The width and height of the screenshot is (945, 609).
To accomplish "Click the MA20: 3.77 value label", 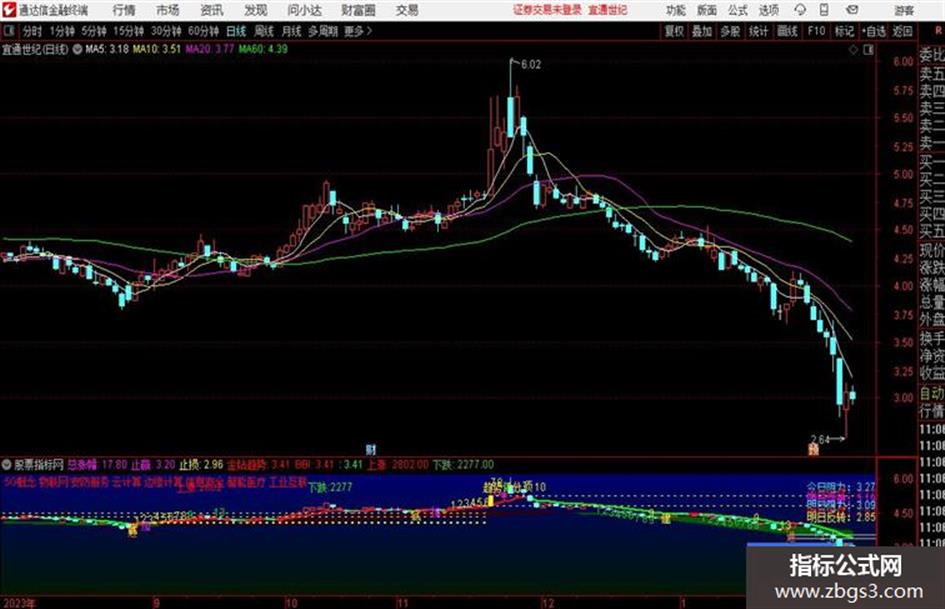I will pos(210,49).
